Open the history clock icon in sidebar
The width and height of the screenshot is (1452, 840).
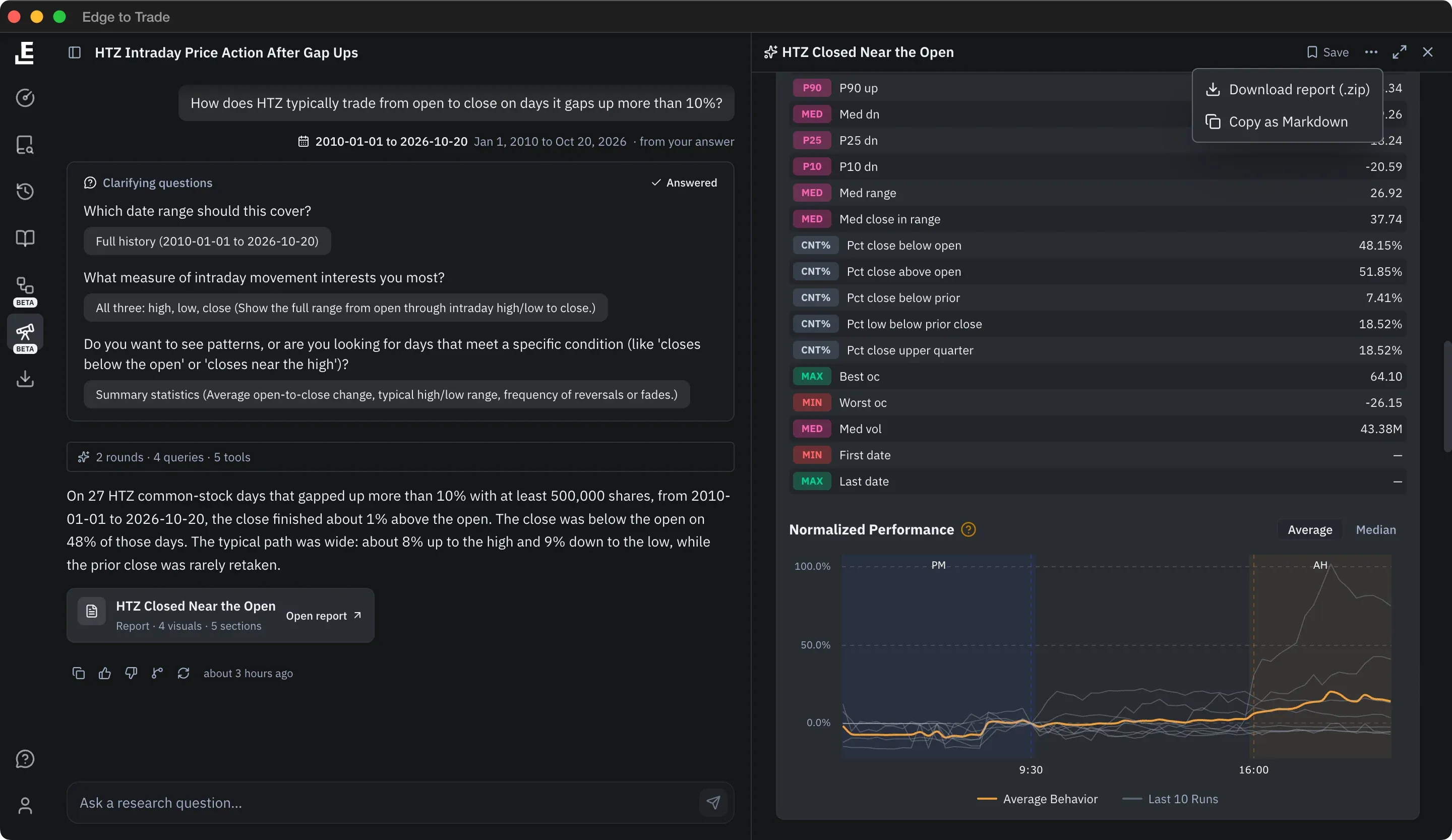pos(25,191)
